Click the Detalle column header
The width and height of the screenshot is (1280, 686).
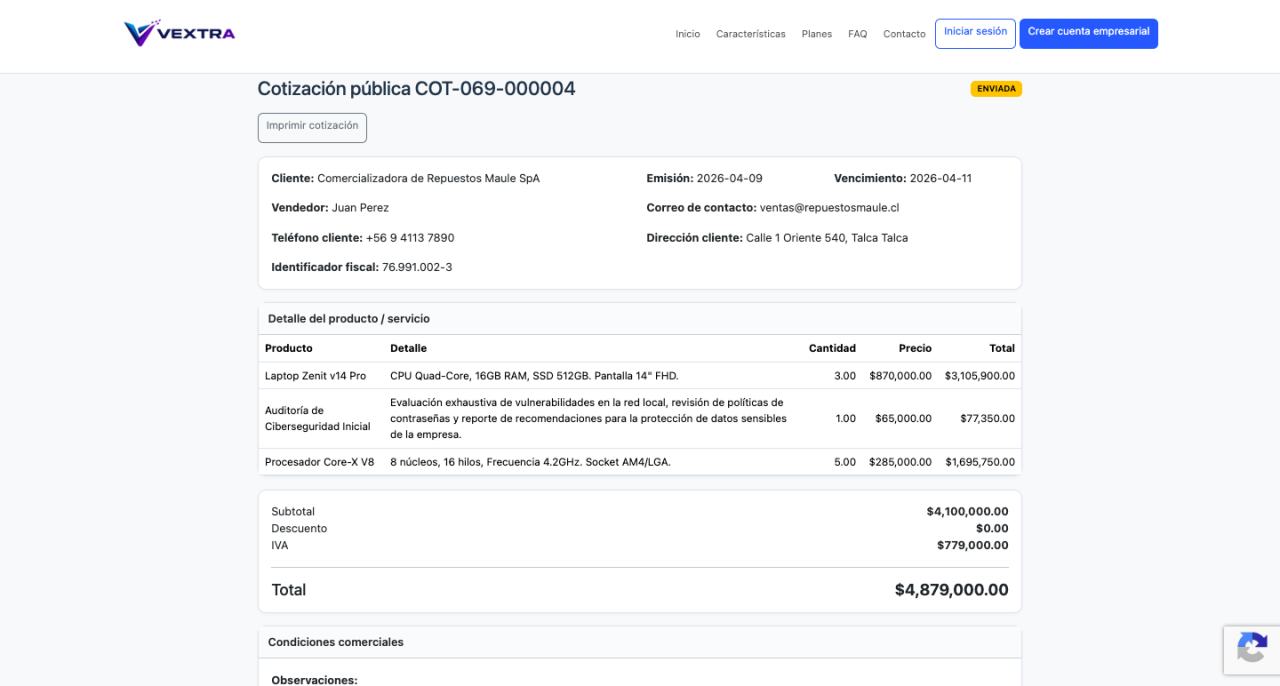[408, 348]
